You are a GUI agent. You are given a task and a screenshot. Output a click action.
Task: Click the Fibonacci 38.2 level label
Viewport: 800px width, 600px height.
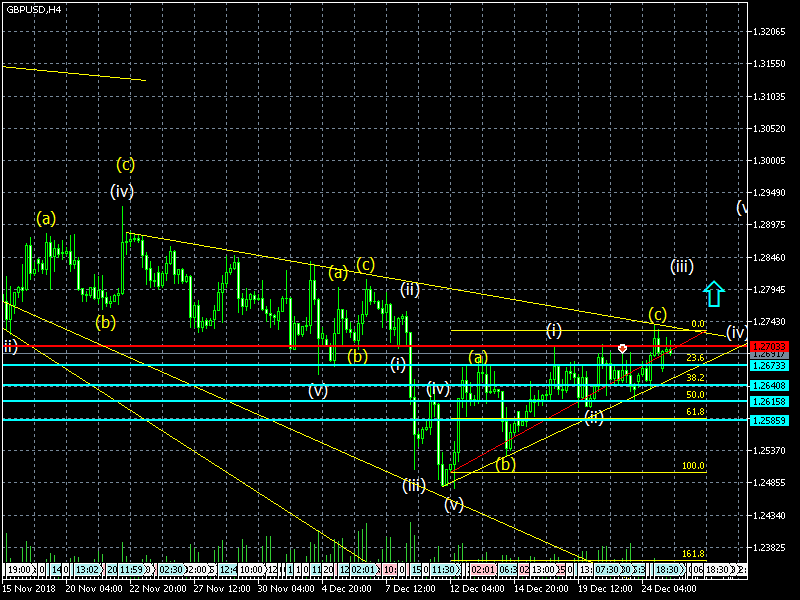696,378
